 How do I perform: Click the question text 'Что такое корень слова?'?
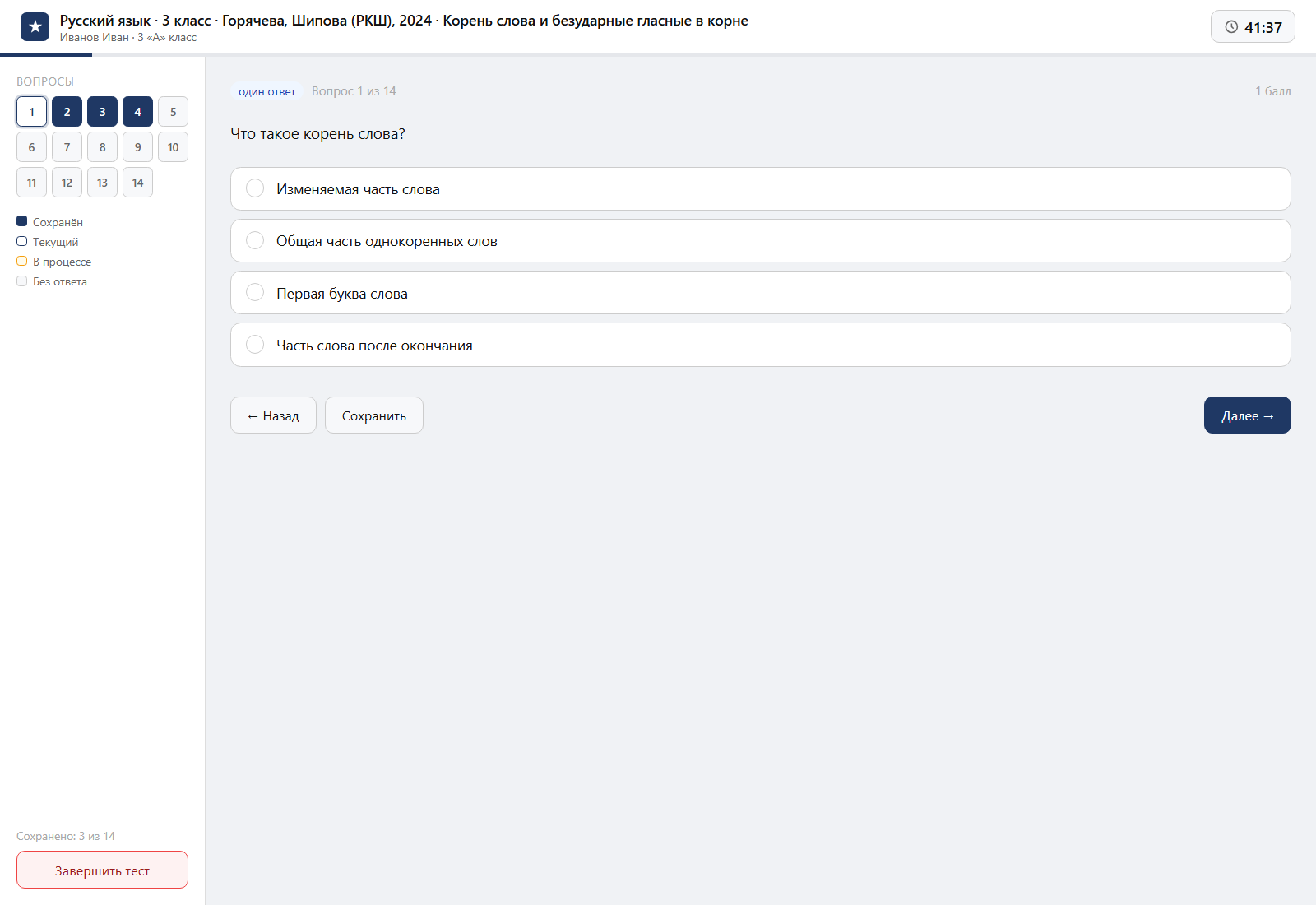pos(317,134)
